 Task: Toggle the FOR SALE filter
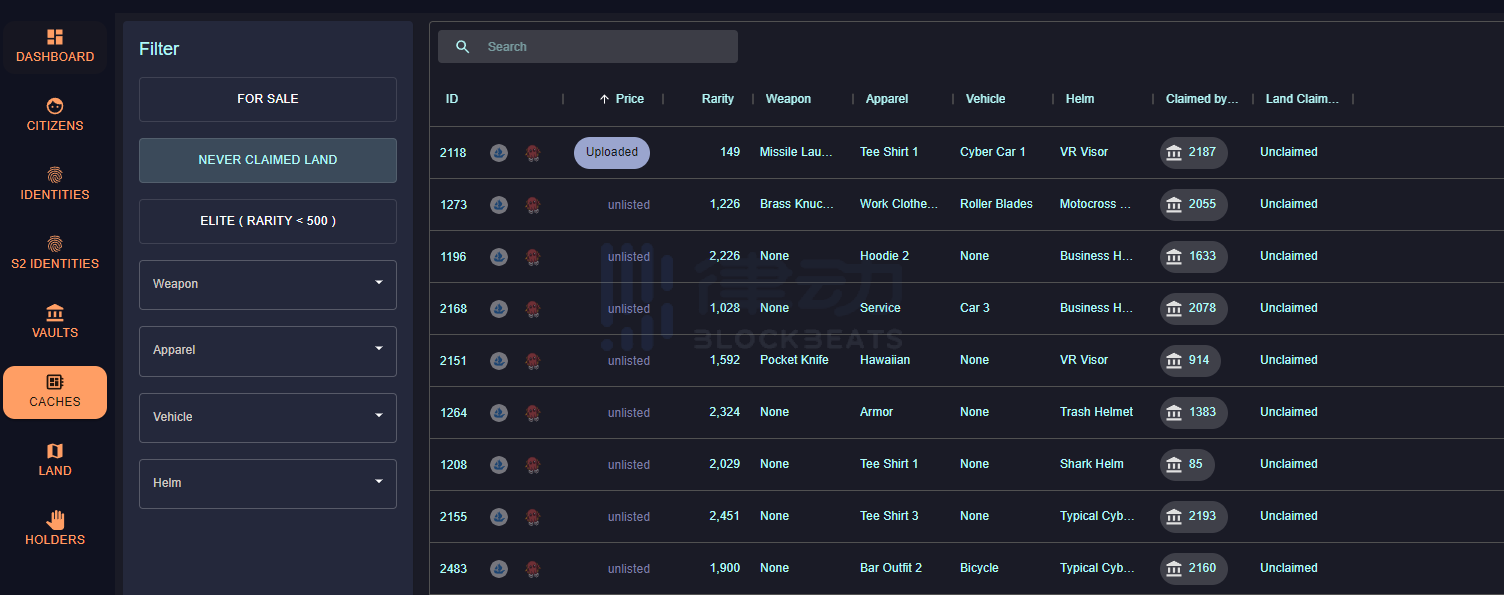(x=268, y=99)
